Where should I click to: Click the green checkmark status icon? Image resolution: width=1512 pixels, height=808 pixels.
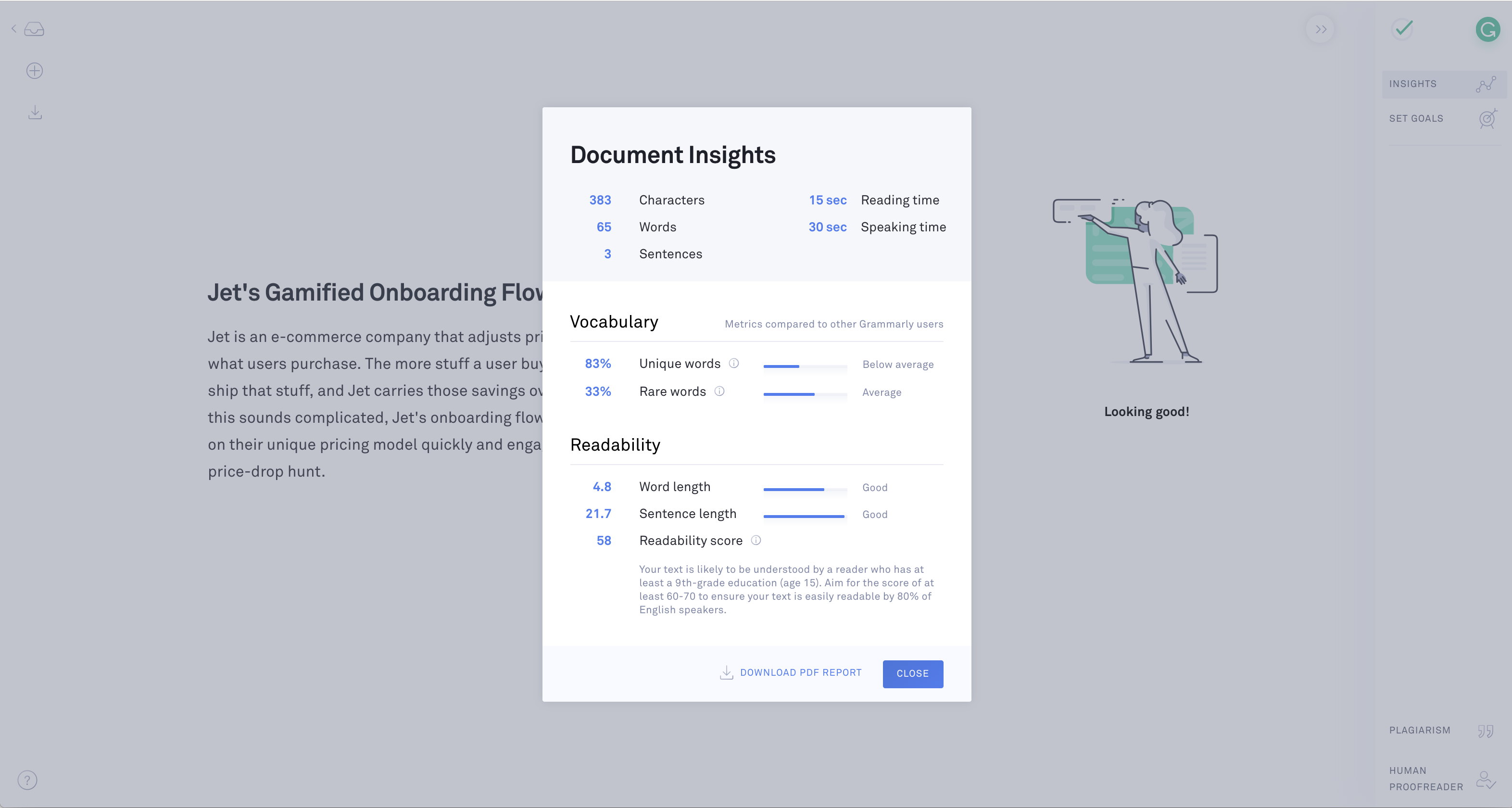click(x=1403, y=28)
